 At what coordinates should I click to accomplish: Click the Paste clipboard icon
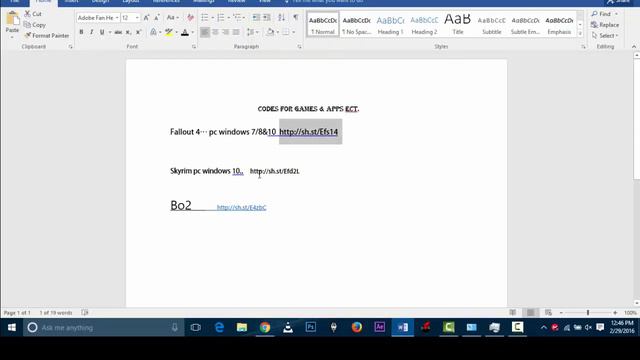[12, 19]
